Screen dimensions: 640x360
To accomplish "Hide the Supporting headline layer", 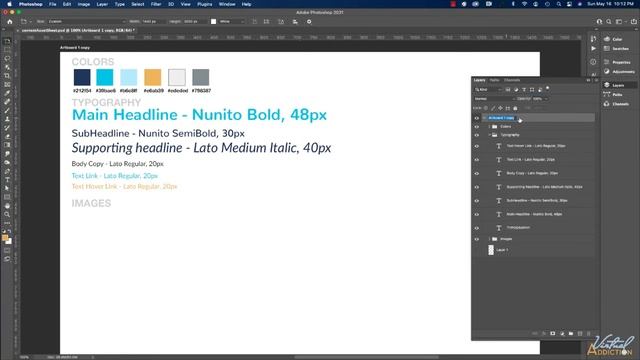I will point(476,187).
